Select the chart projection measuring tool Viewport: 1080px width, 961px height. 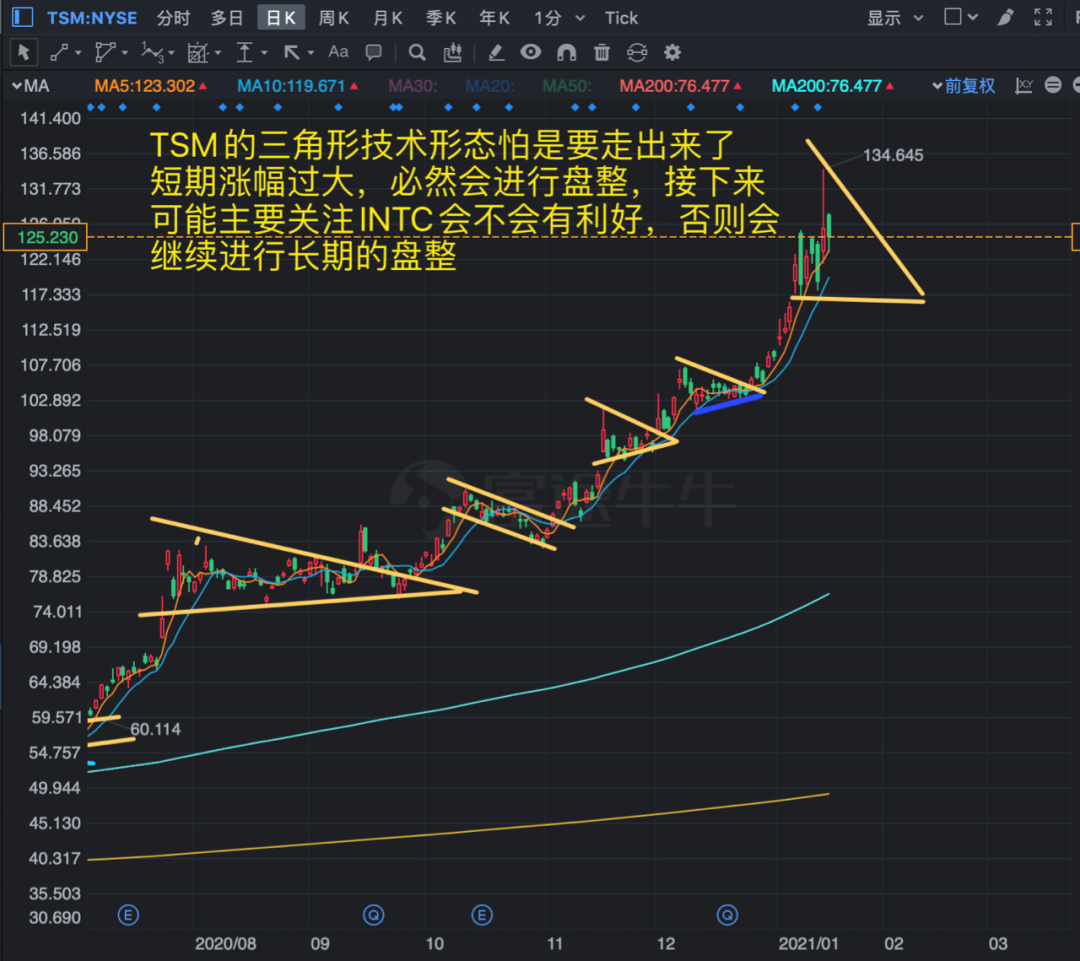198,52
